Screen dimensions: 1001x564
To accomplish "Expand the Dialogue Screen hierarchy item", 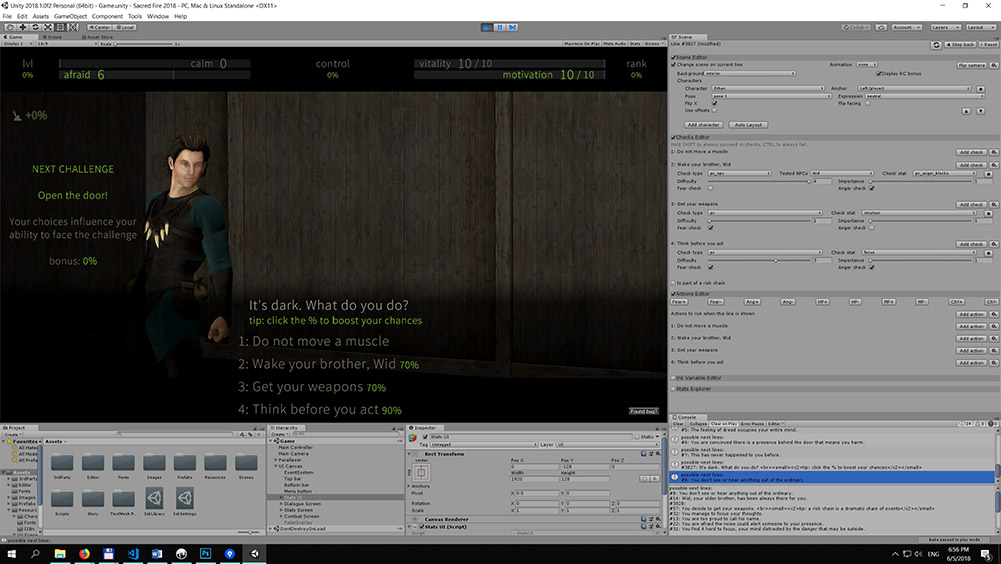I will tap(281, 504).
